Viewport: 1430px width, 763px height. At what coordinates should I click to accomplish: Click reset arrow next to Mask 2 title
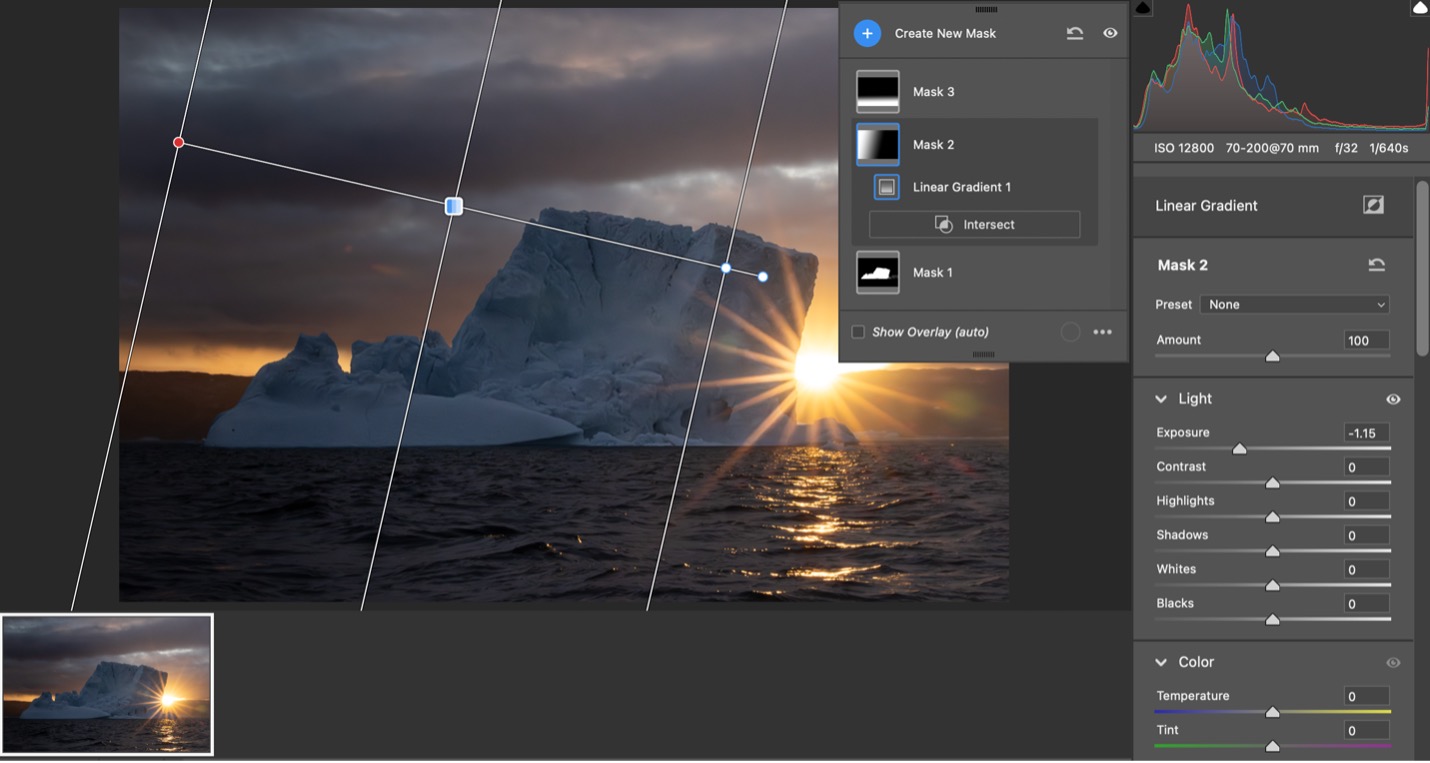[1377, 265]
